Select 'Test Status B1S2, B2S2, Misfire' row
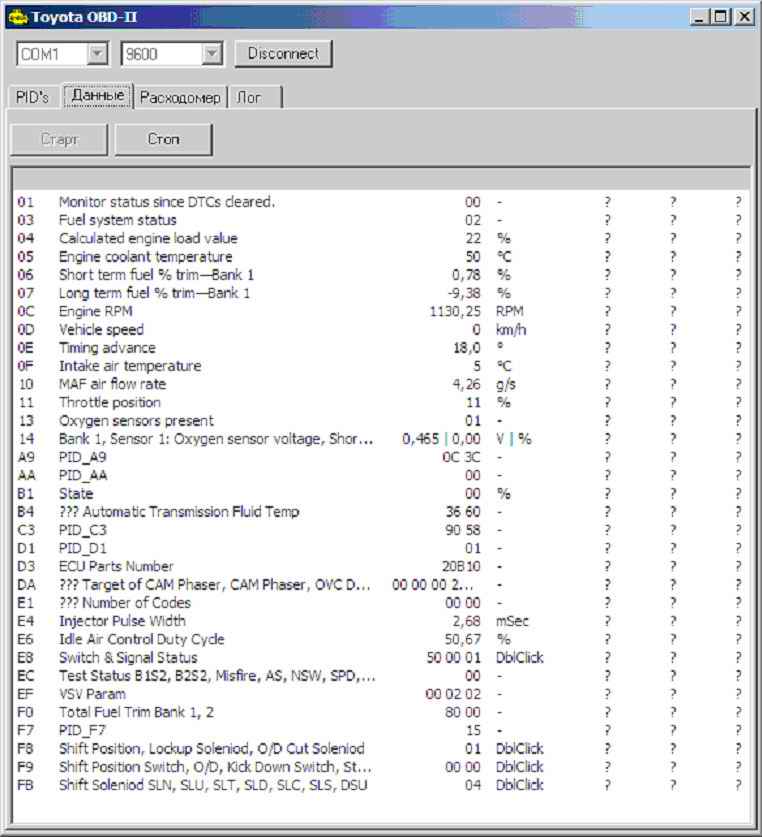Screen dimensions: 762x837 click(x=381, y=676)
